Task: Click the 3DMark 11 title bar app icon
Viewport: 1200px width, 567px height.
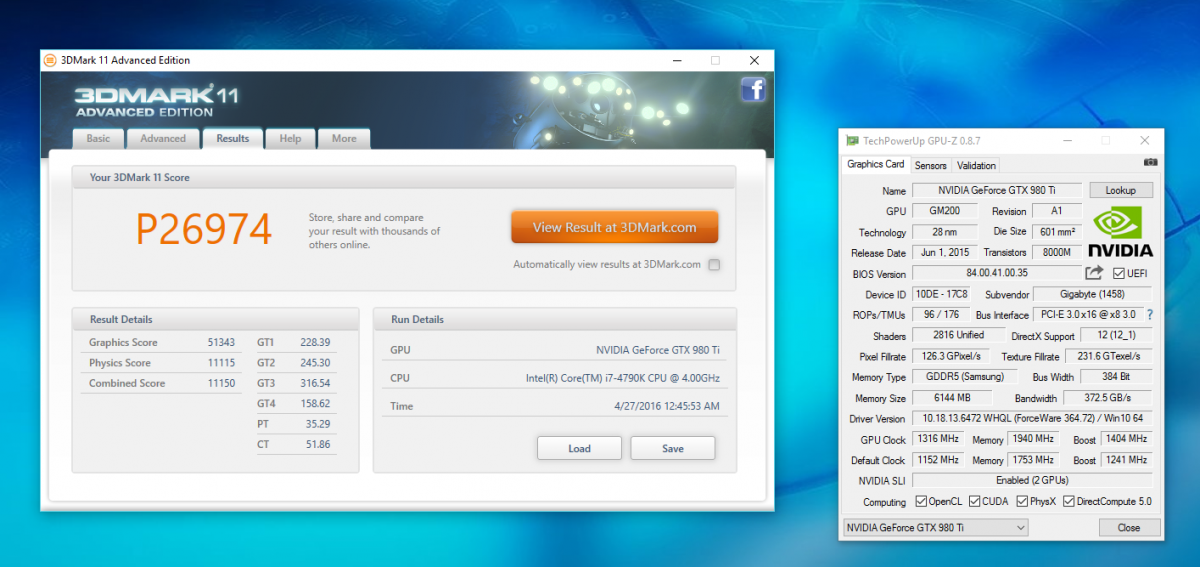Action: [50, 60]
